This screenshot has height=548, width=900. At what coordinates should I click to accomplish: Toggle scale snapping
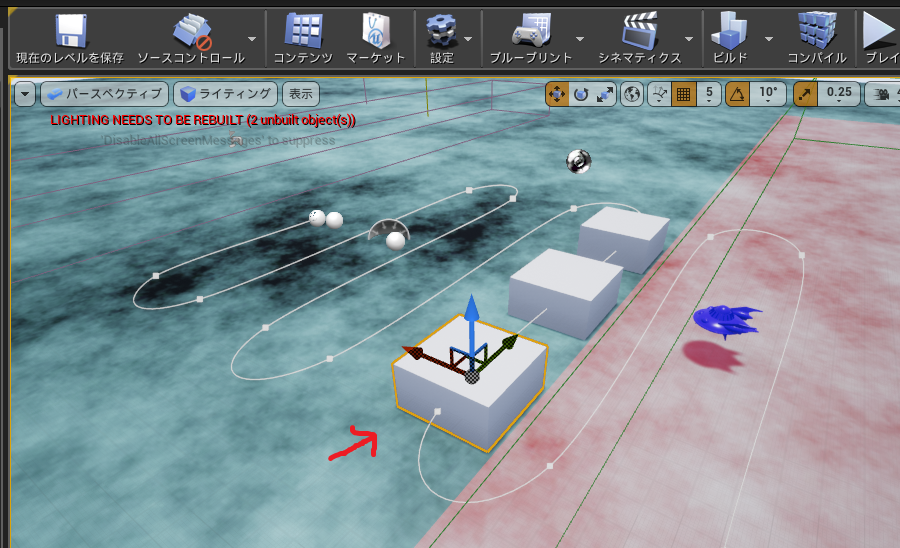(x=805, y=94)
